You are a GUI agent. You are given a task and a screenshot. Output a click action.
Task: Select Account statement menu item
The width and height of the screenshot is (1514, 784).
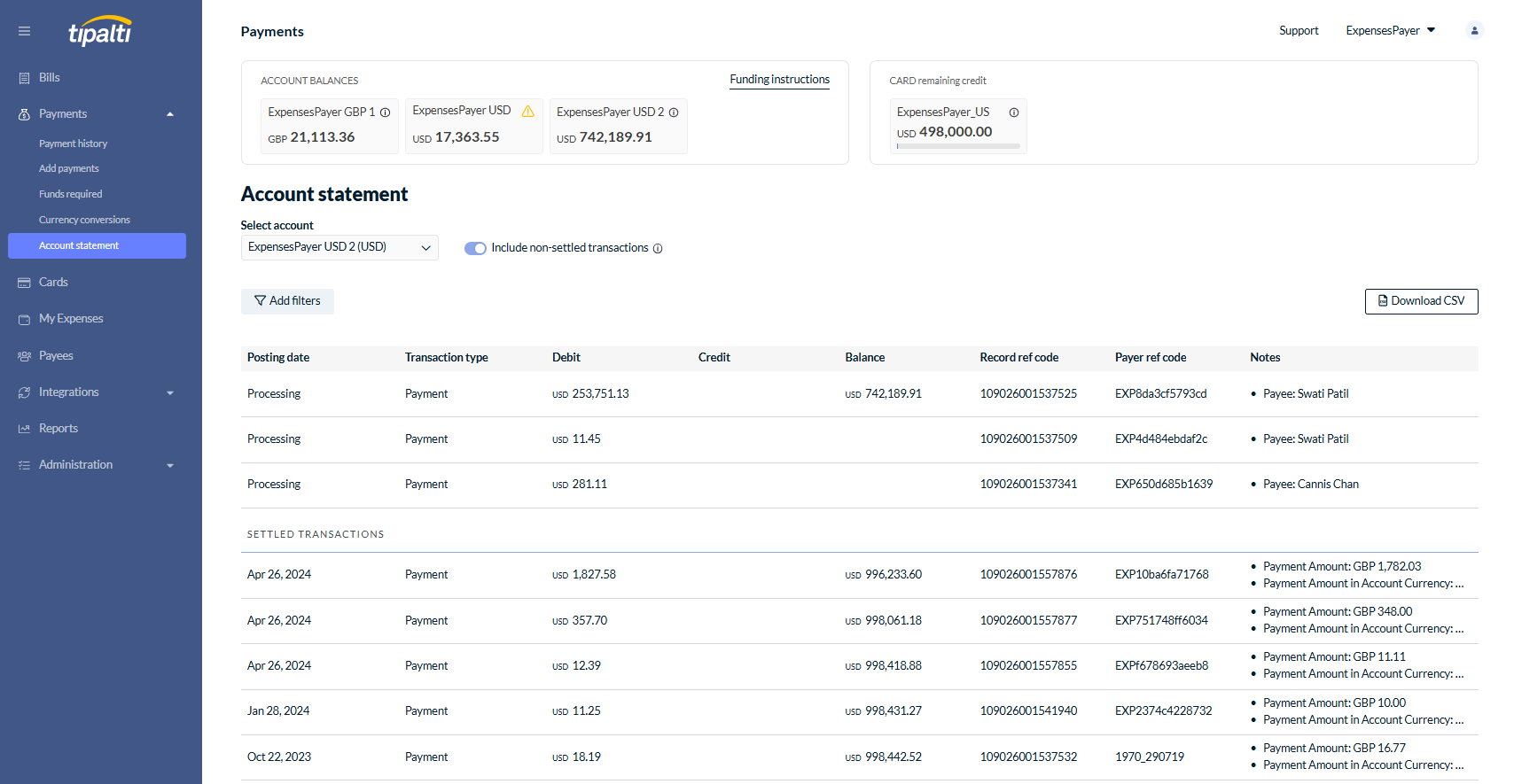97,246
